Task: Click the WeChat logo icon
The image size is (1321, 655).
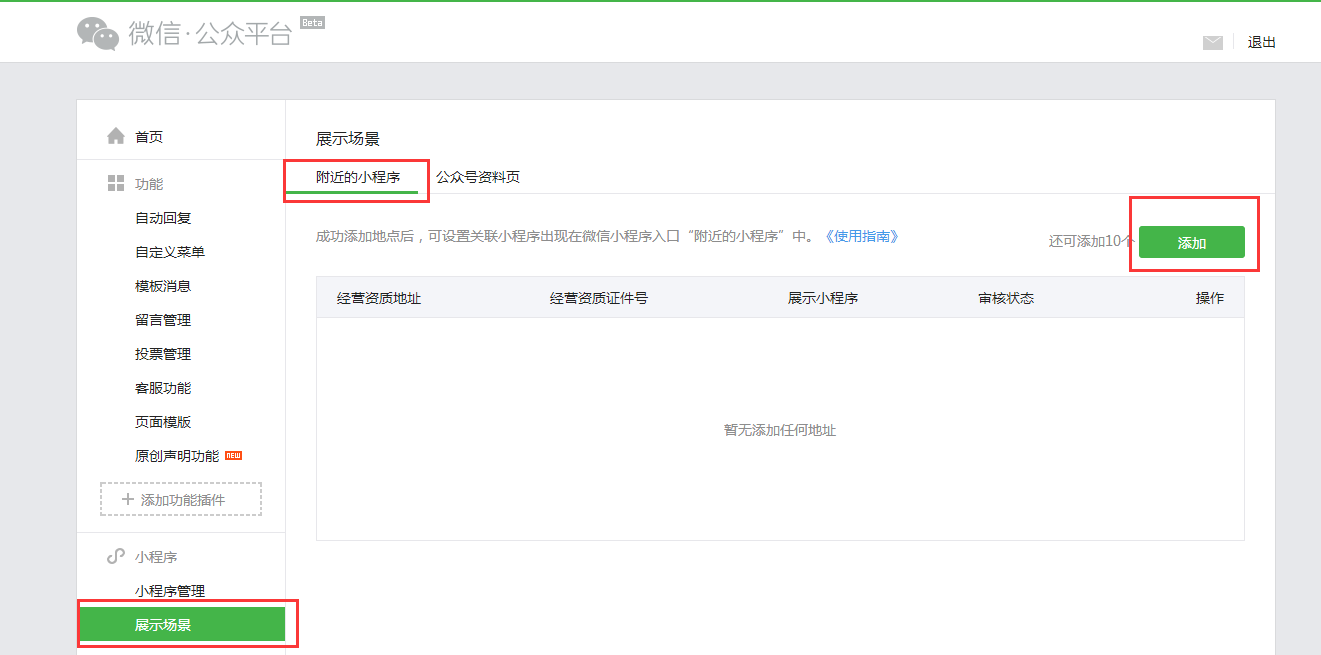Action: point(98,33)
